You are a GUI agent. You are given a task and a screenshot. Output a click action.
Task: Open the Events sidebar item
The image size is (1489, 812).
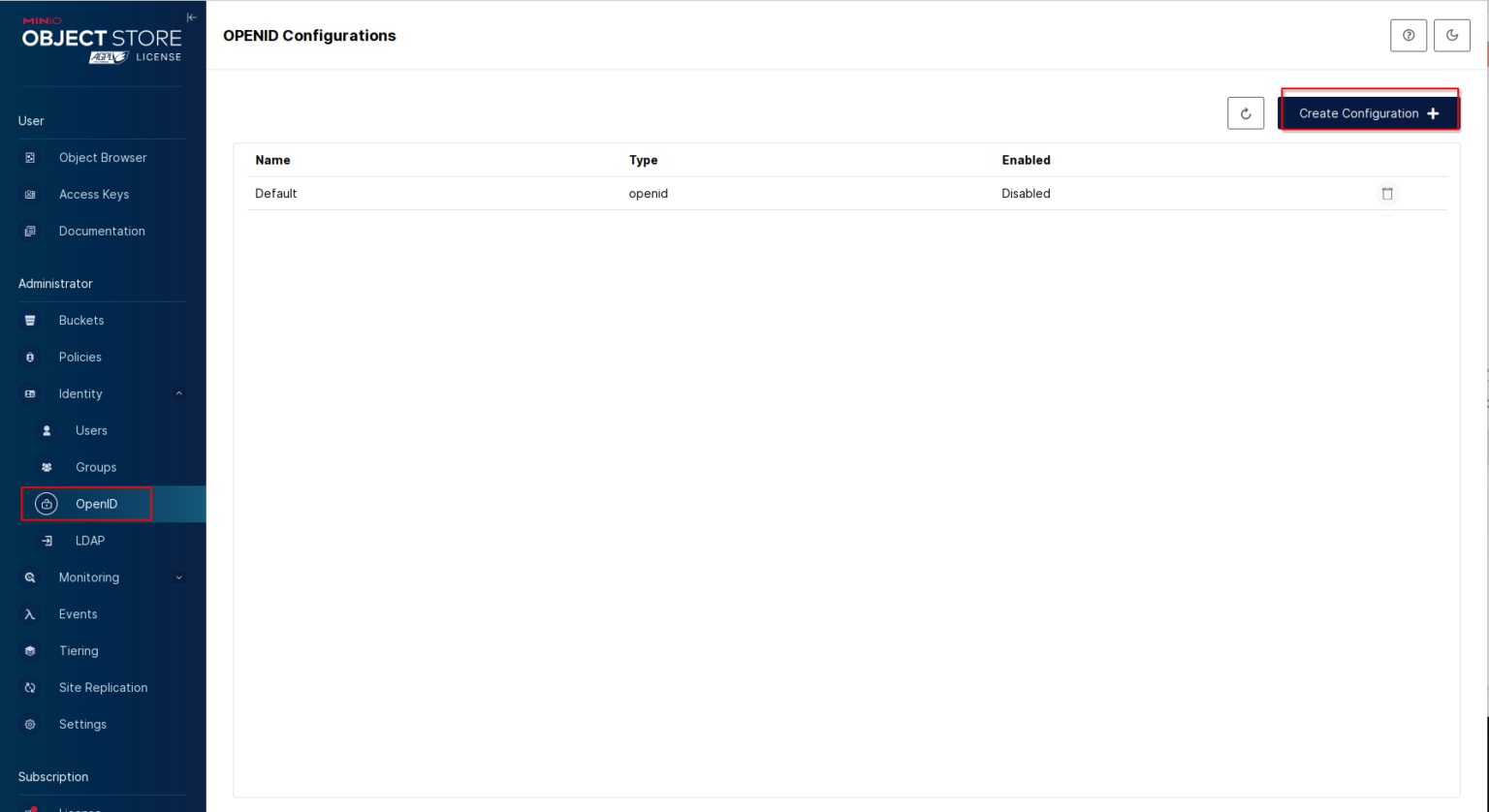click(x=78, y=613)
